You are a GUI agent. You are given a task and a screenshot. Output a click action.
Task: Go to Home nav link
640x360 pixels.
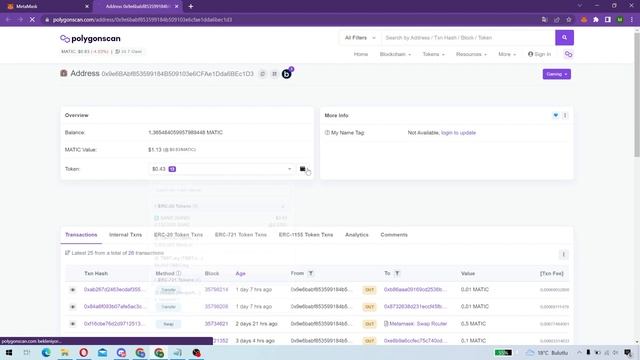click(361, 54)
